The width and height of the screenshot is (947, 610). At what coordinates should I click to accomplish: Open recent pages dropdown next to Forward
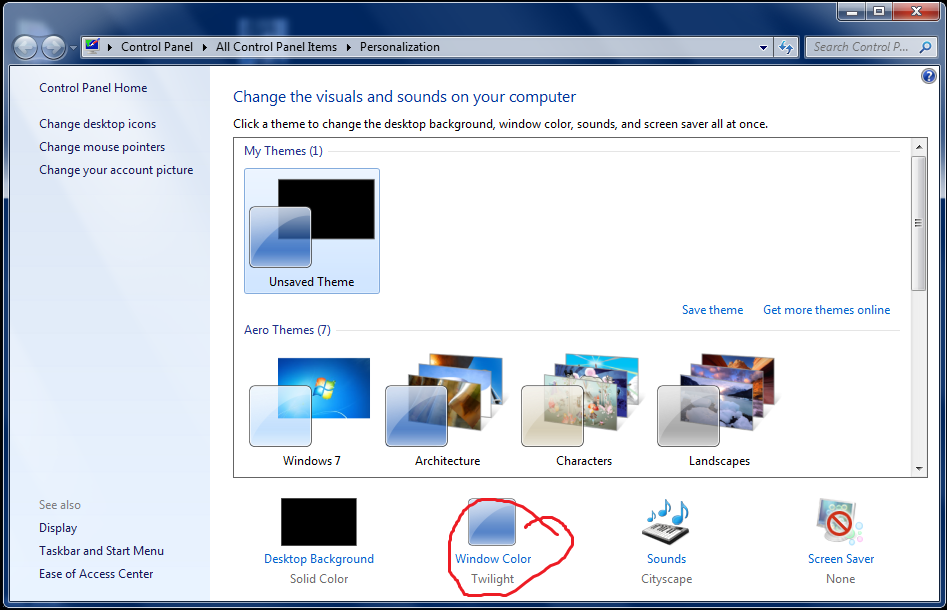(x=73, y=47)
